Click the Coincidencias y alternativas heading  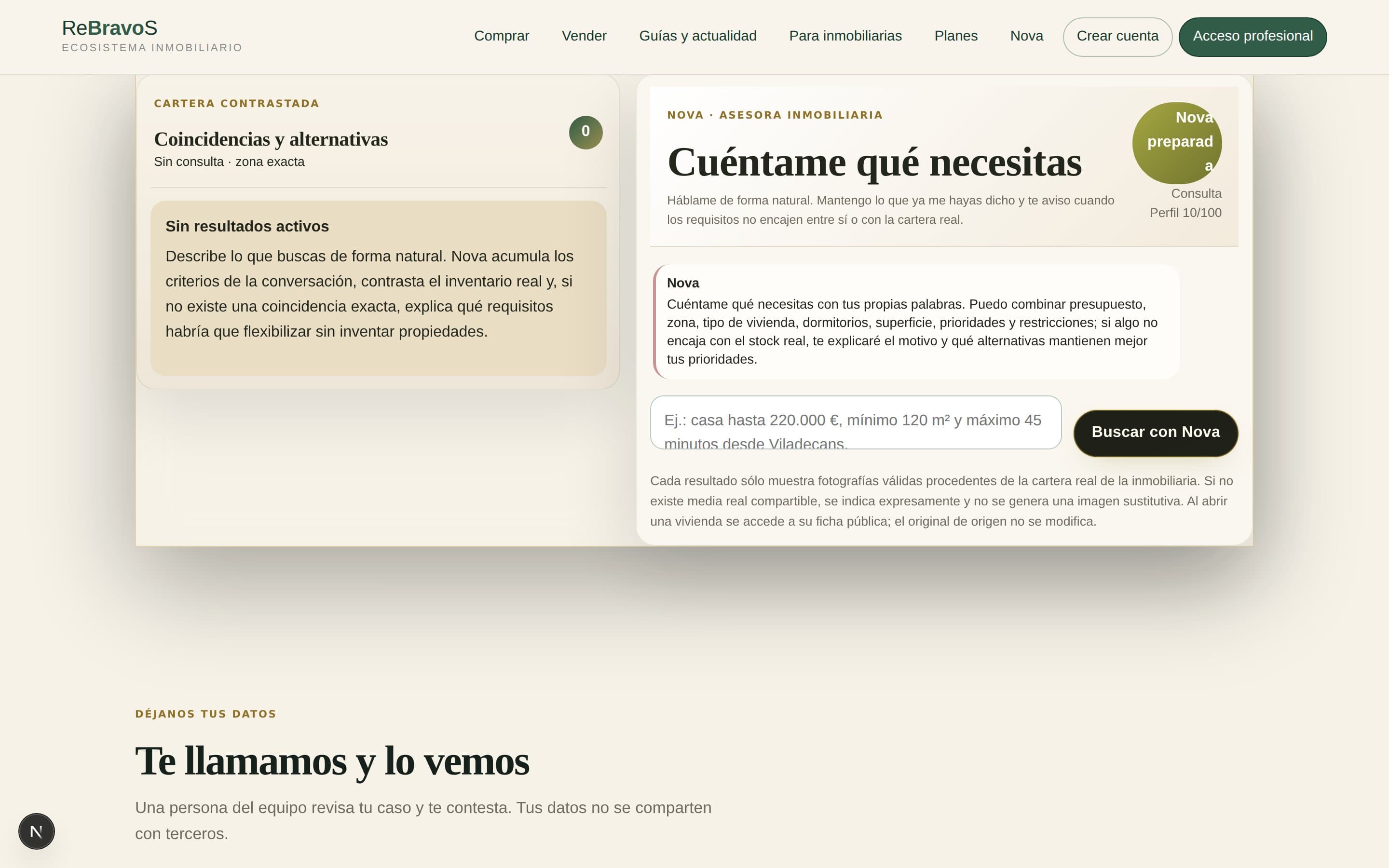click(271, 139)
